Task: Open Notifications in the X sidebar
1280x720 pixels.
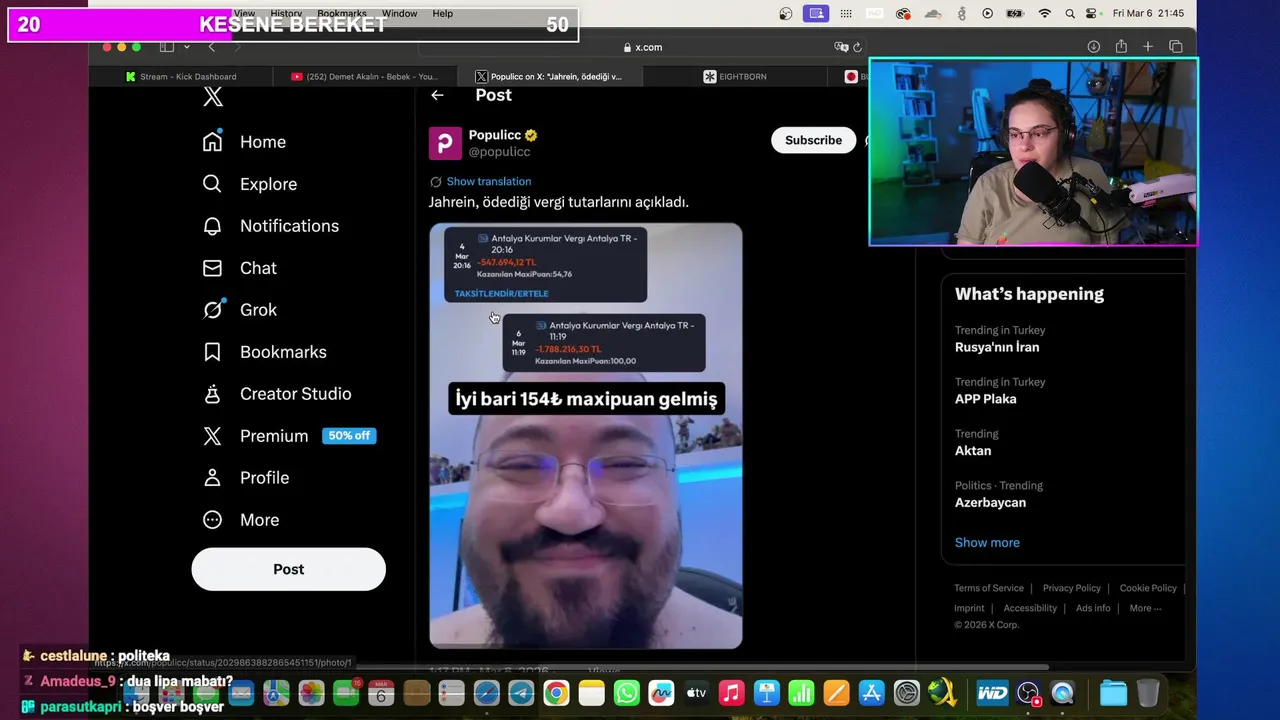Action: (270, 226)
